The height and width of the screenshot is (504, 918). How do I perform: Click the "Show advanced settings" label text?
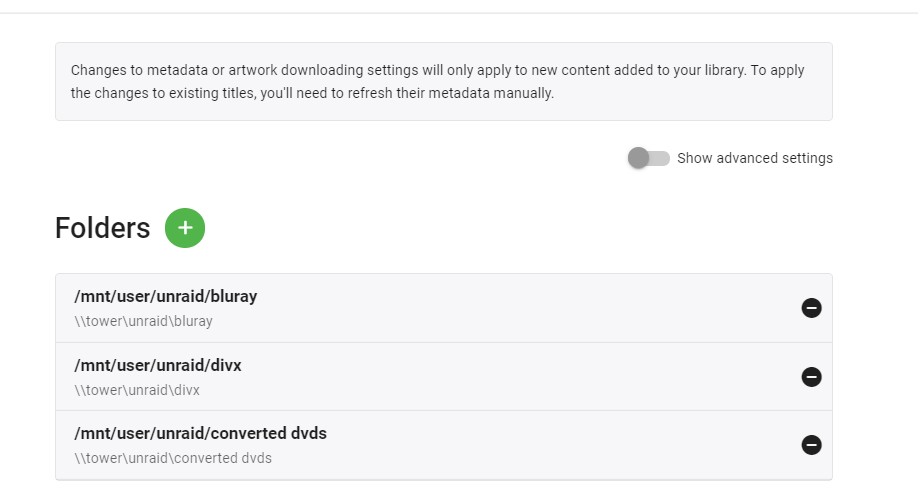[x=754, y=158]
